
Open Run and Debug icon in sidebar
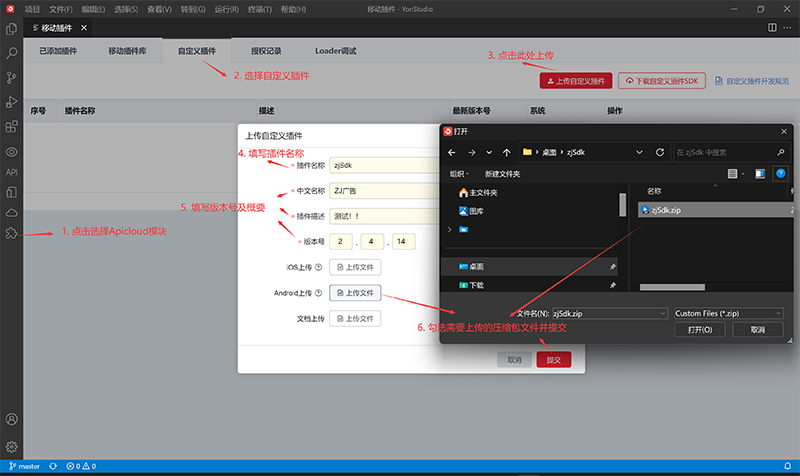click(11, 102)
